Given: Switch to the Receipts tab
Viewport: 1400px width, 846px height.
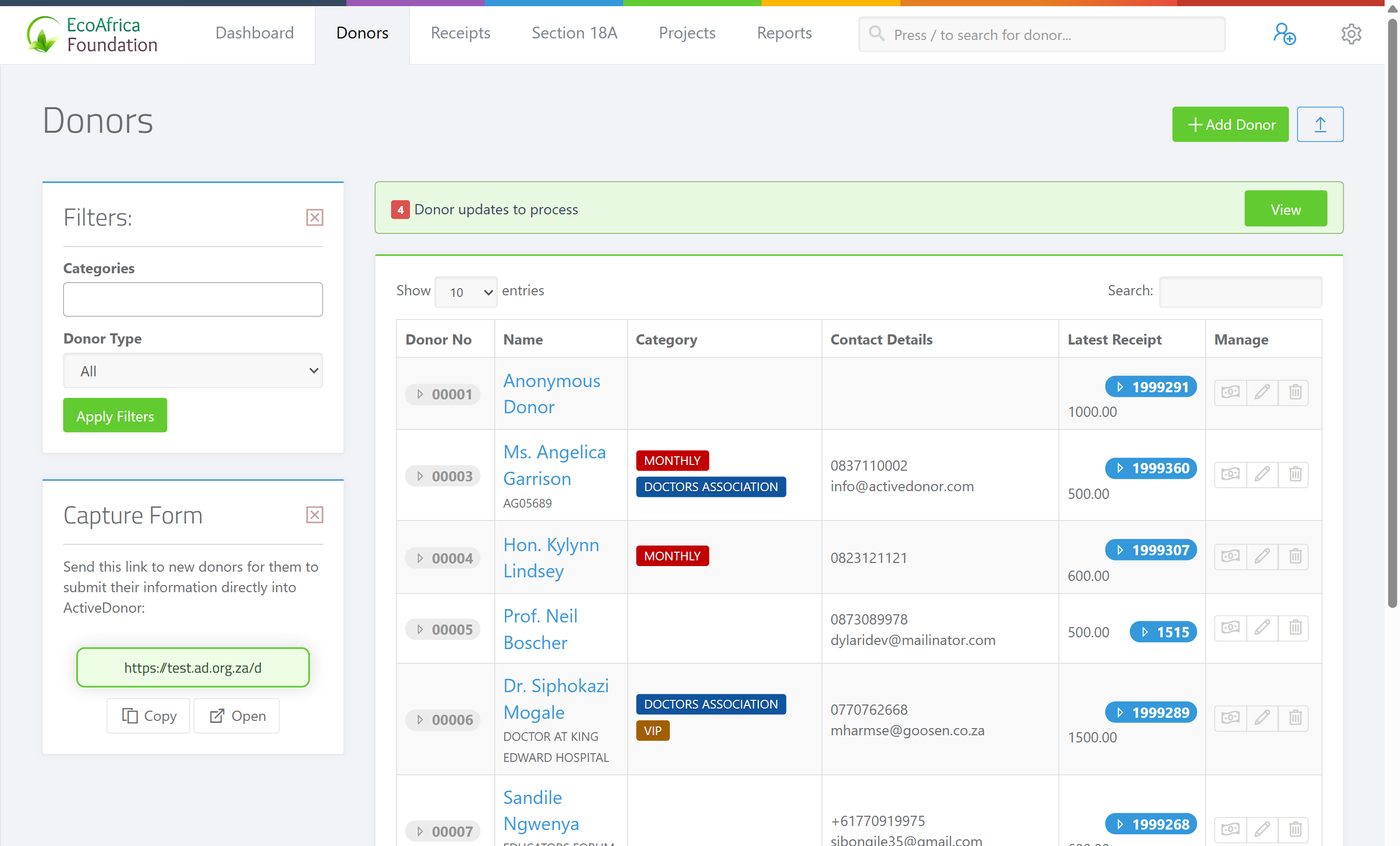Looking at the screenshot, I should pyautogui.click(x=460, y=33).
